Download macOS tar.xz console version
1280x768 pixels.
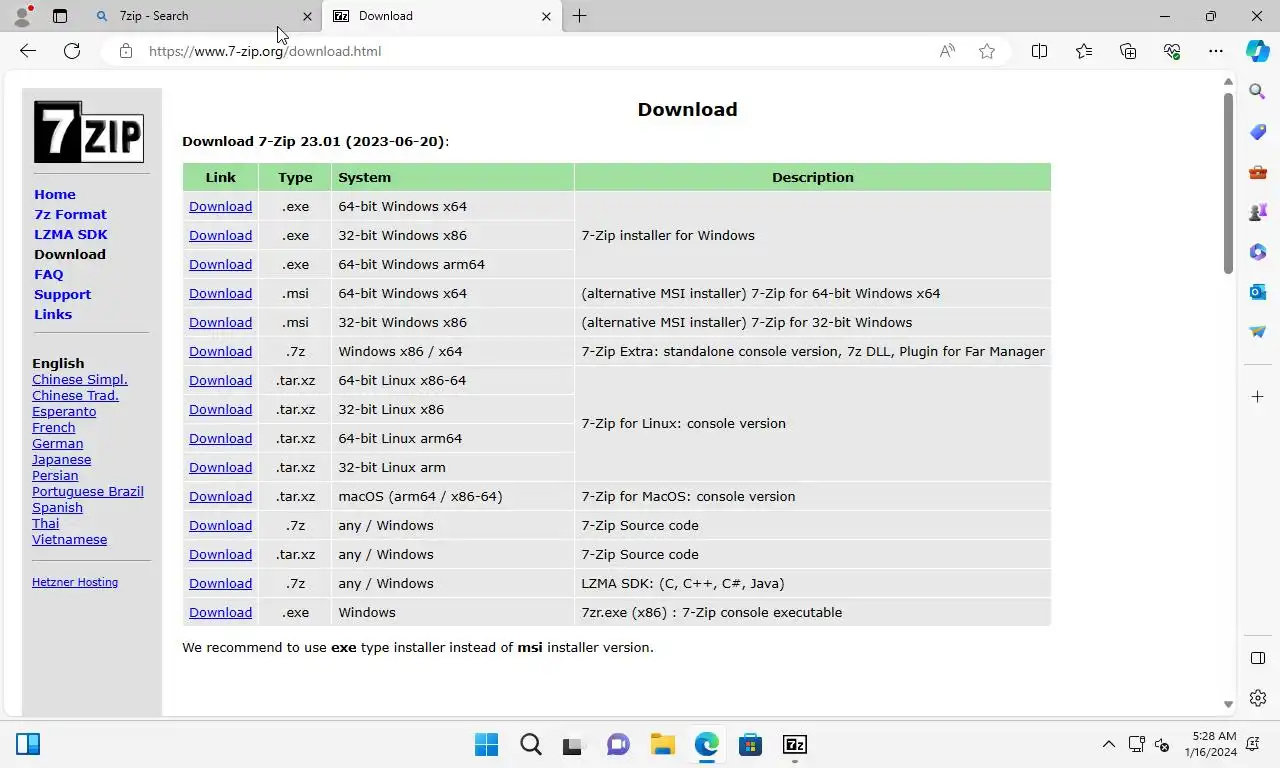(220, 496)
